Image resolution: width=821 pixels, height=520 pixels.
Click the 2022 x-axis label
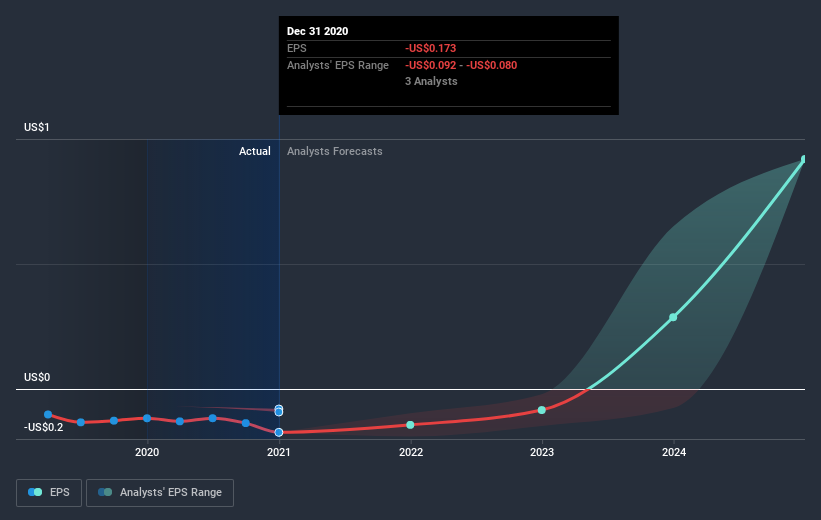click(410, 452)
